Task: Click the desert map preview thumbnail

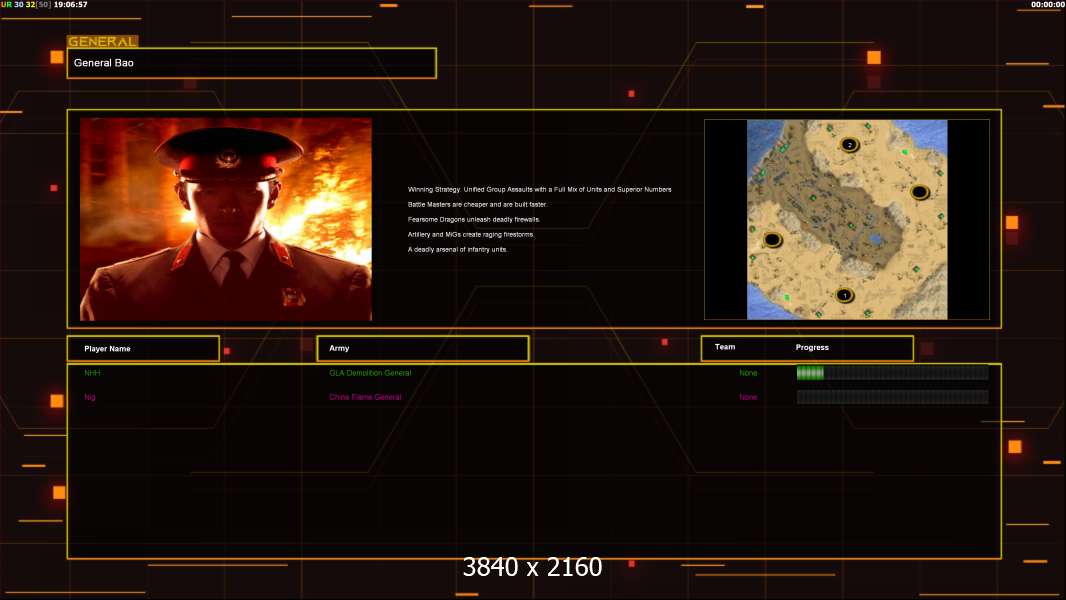Action: [x=847, y=219]
